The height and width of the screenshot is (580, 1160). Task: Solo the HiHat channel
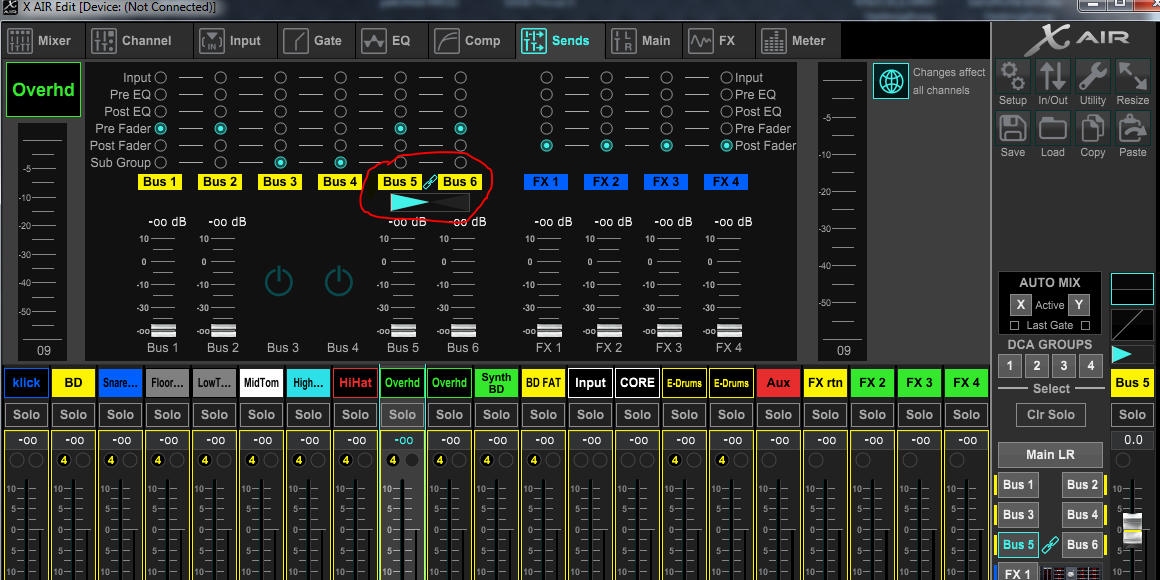pos(355,415)
